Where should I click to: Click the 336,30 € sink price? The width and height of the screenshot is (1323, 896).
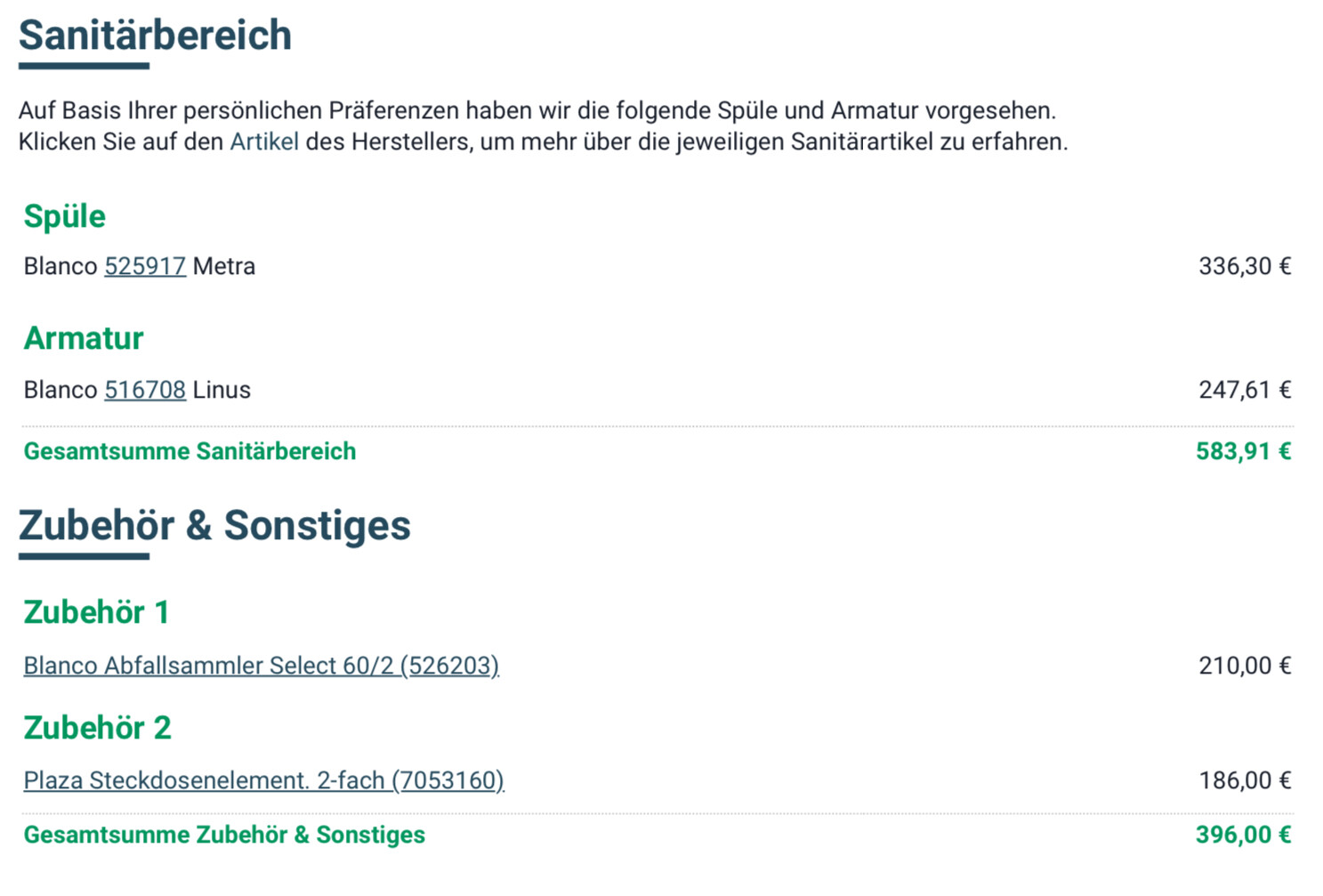[x=1244, y=266]
